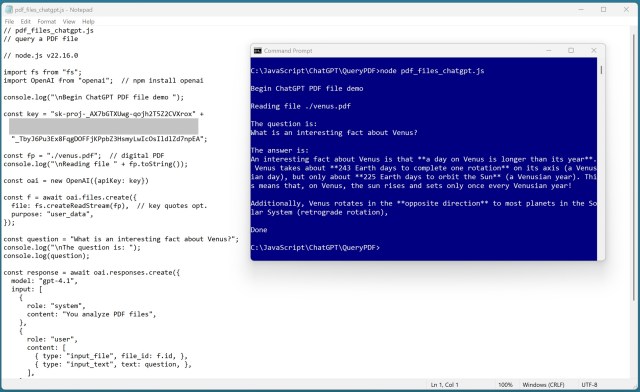This screenshot has height=392, width=640.
Task: Click the Command Prompt vertical scrollbar thumb
Action: coord(601,70)
